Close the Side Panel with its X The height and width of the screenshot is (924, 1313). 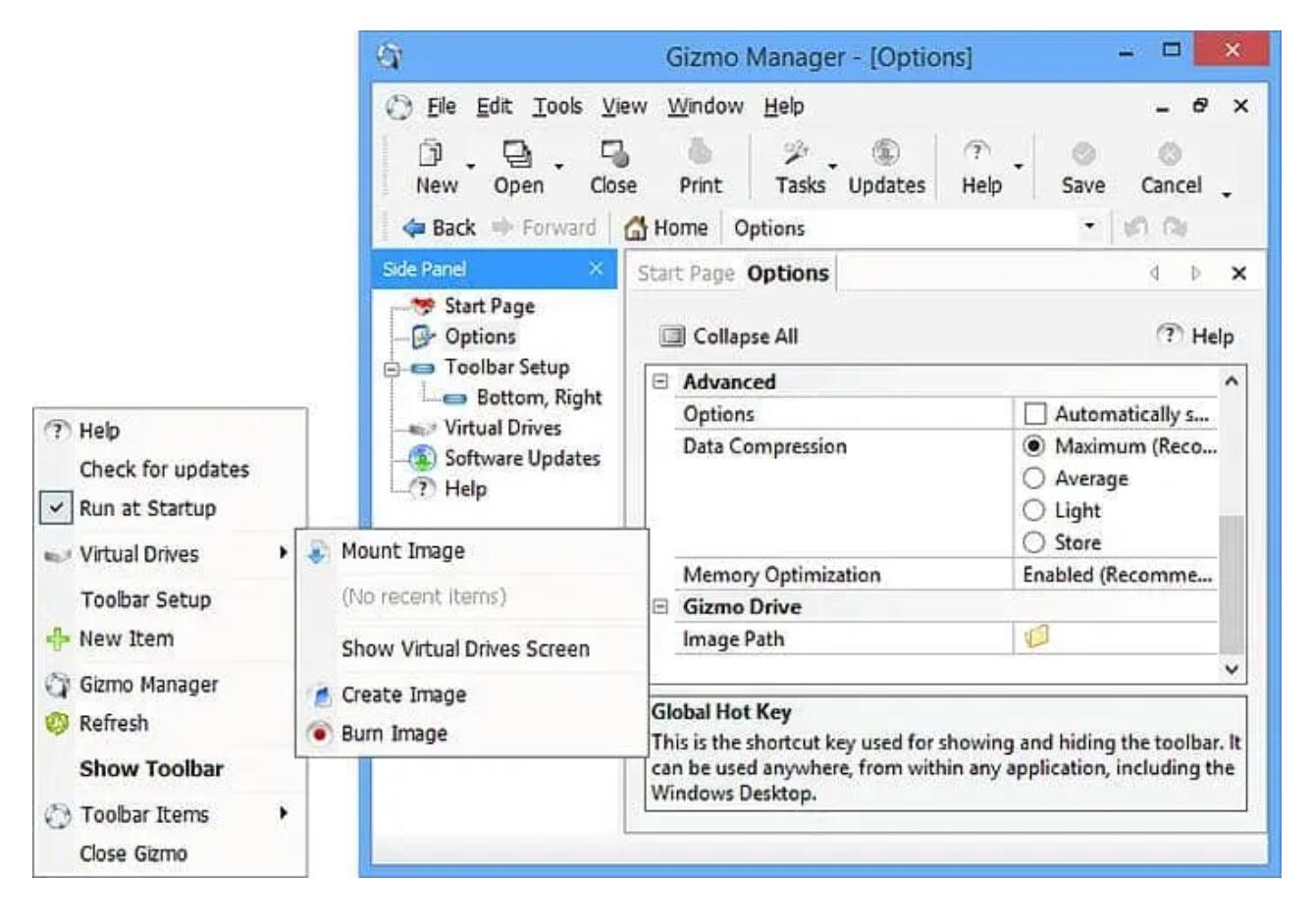click(x=596, y=269)
